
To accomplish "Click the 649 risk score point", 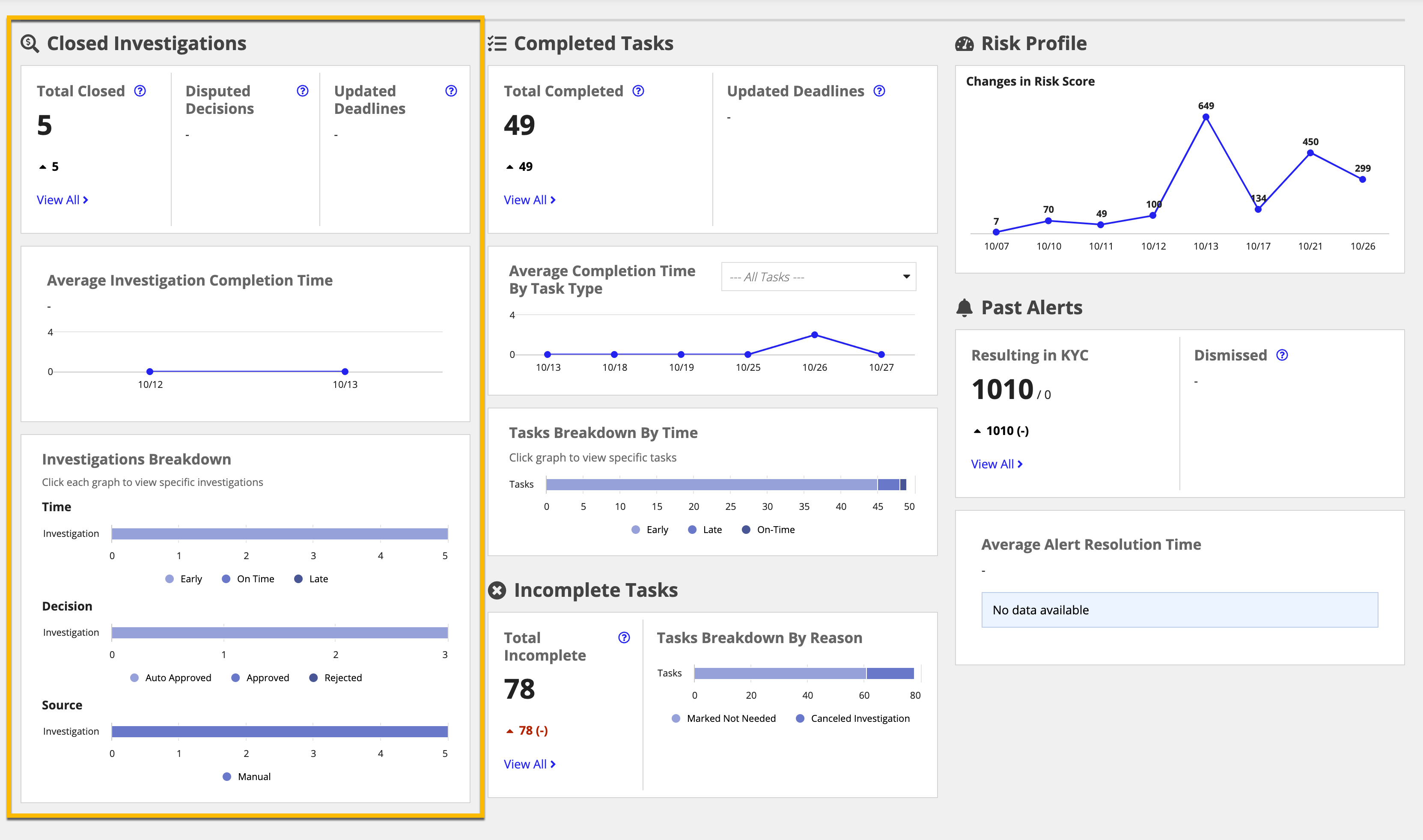I will point(1206,117).
